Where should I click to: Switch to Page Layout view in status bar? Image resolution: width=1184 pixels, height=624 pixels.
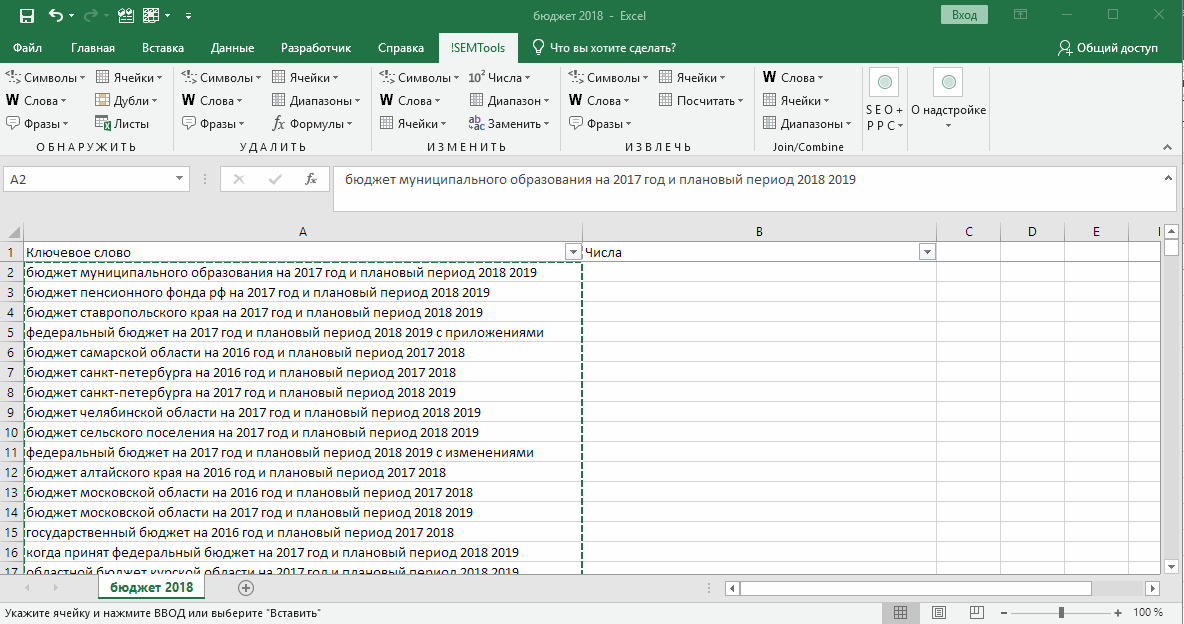coord(938,612)
